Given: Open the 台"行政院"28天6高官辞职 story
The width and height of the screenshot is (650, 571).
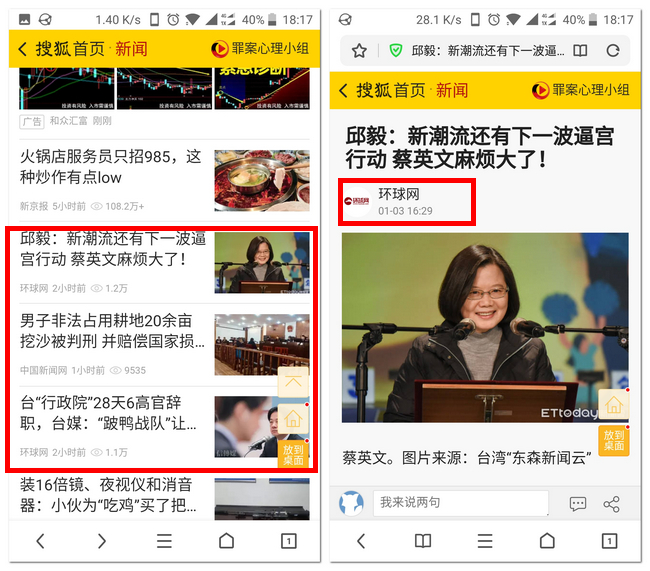Looking at the screenshot, I should coord(108,412).
